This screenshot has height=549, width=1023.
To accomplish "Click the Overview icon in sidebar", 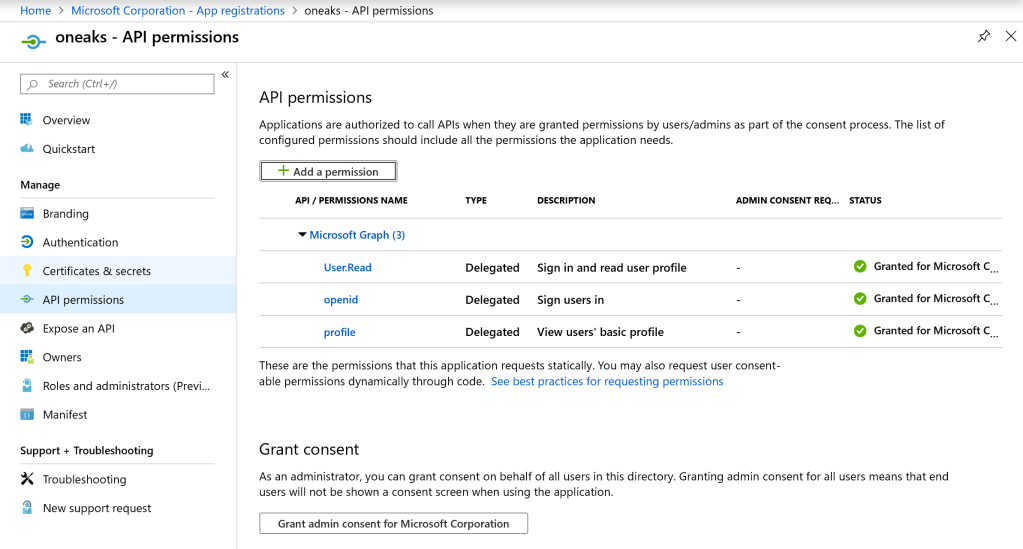I will point(27,120).
